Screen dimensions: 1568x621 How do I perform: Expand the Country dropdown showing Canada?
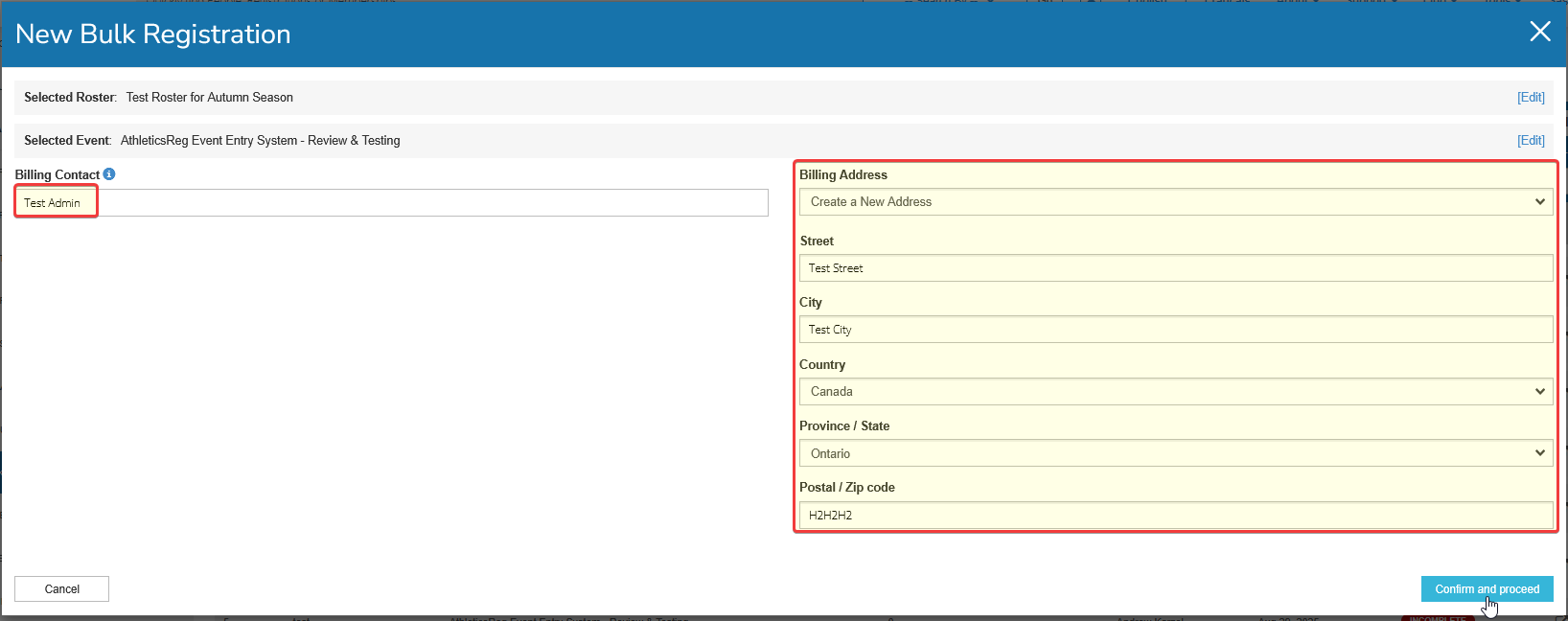coord(1175,392)
